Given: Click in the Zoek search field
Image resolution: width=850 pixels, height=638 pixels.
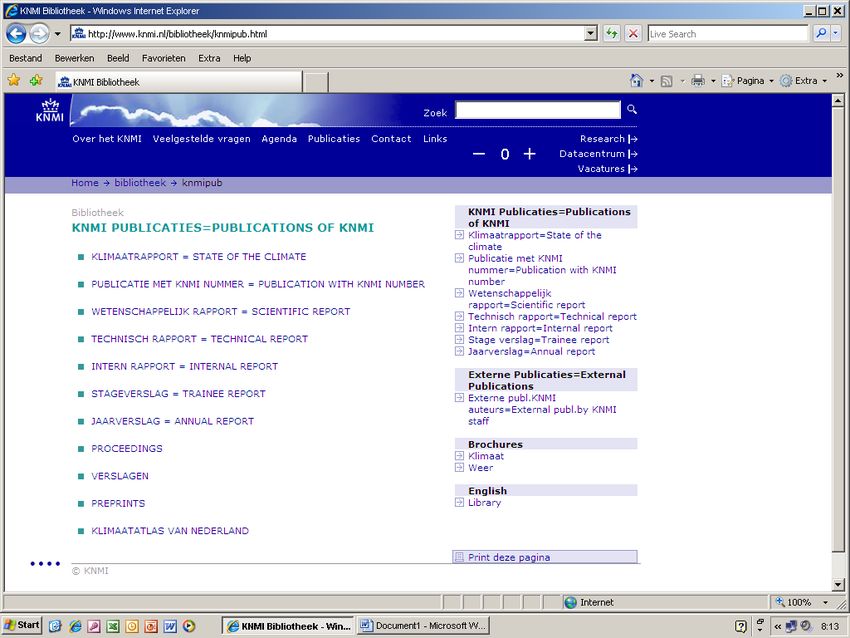Looking at the screenshot, I should pos(538,109).
